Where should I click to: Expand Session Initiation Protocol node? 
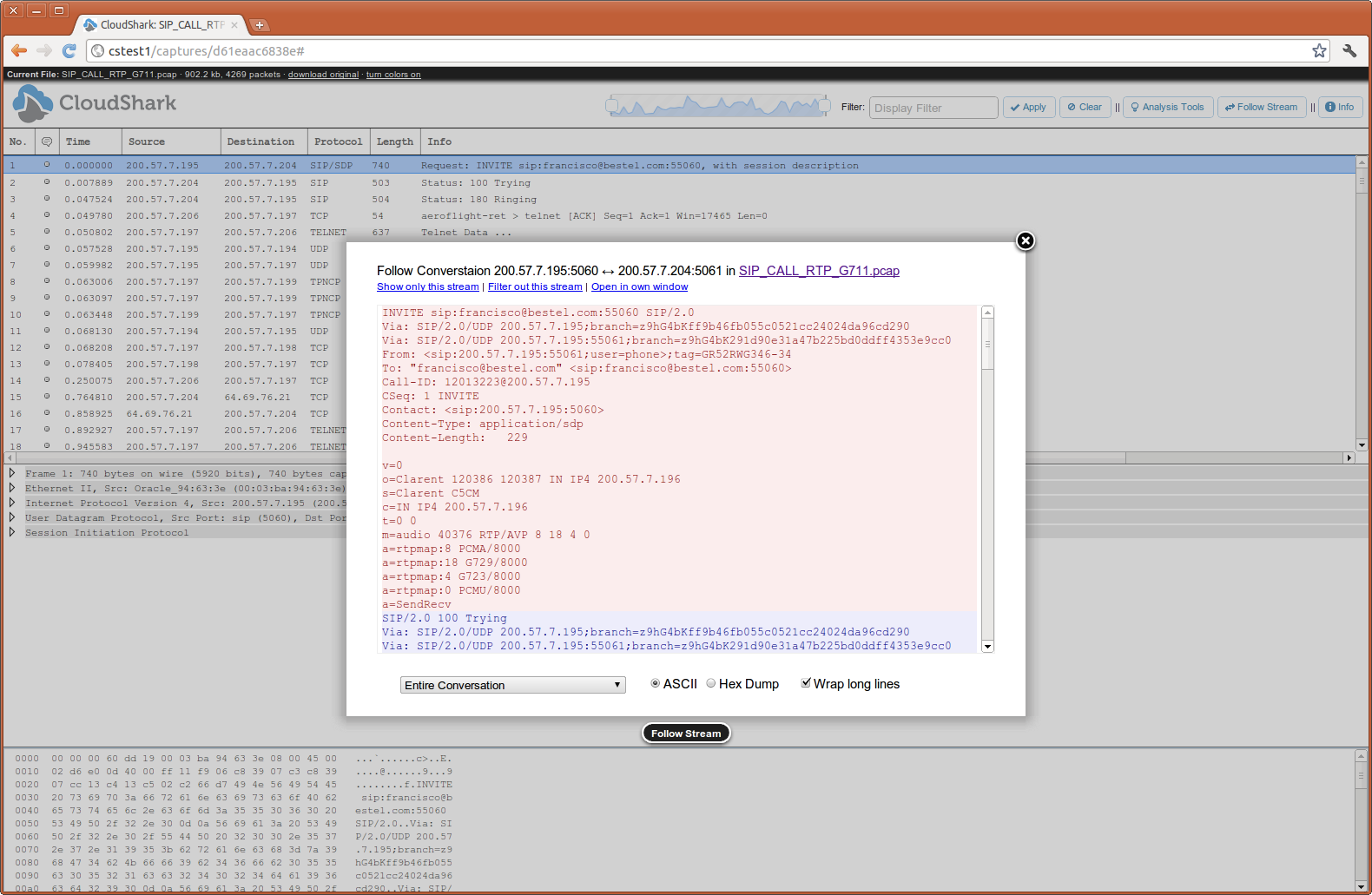click(x=12, y=532)
